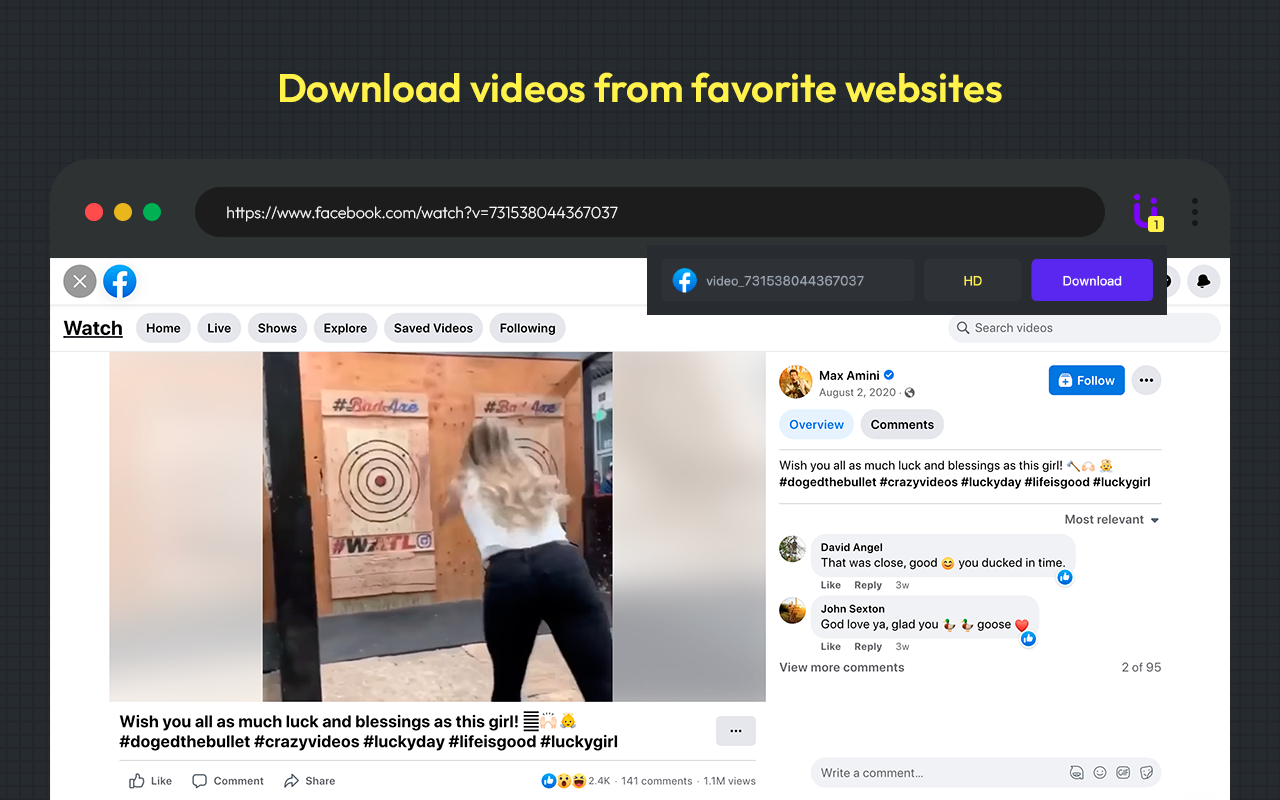Click the Download button
Image resolution: width=1280 pixels, height=800 pixels.
click(1091, 280)
